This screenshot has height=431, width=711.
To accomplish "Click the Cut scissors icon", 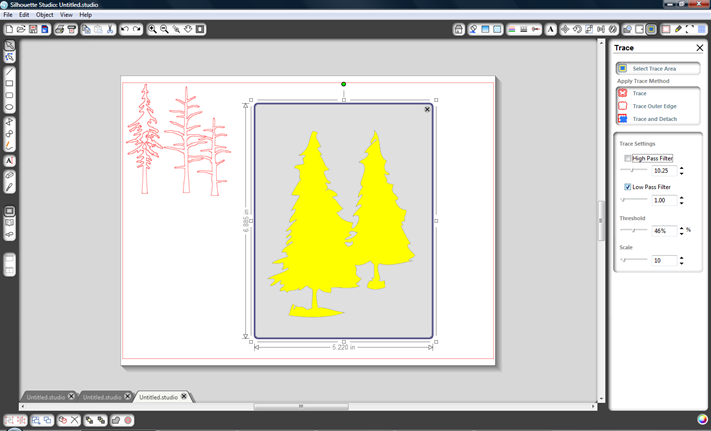I will pyautogui.click(x=110, y=29).
